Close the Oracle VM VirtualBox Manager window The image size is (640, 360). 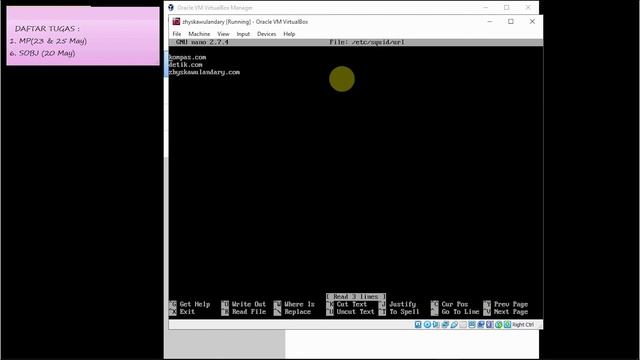point(528,7)
